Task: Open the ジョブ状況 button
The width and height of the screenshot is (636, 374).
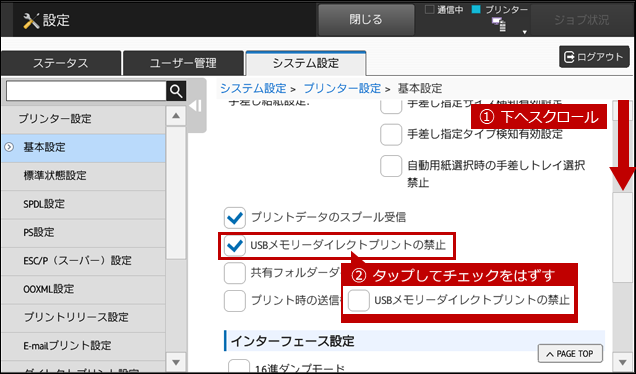Action: (x=581, y=20)
